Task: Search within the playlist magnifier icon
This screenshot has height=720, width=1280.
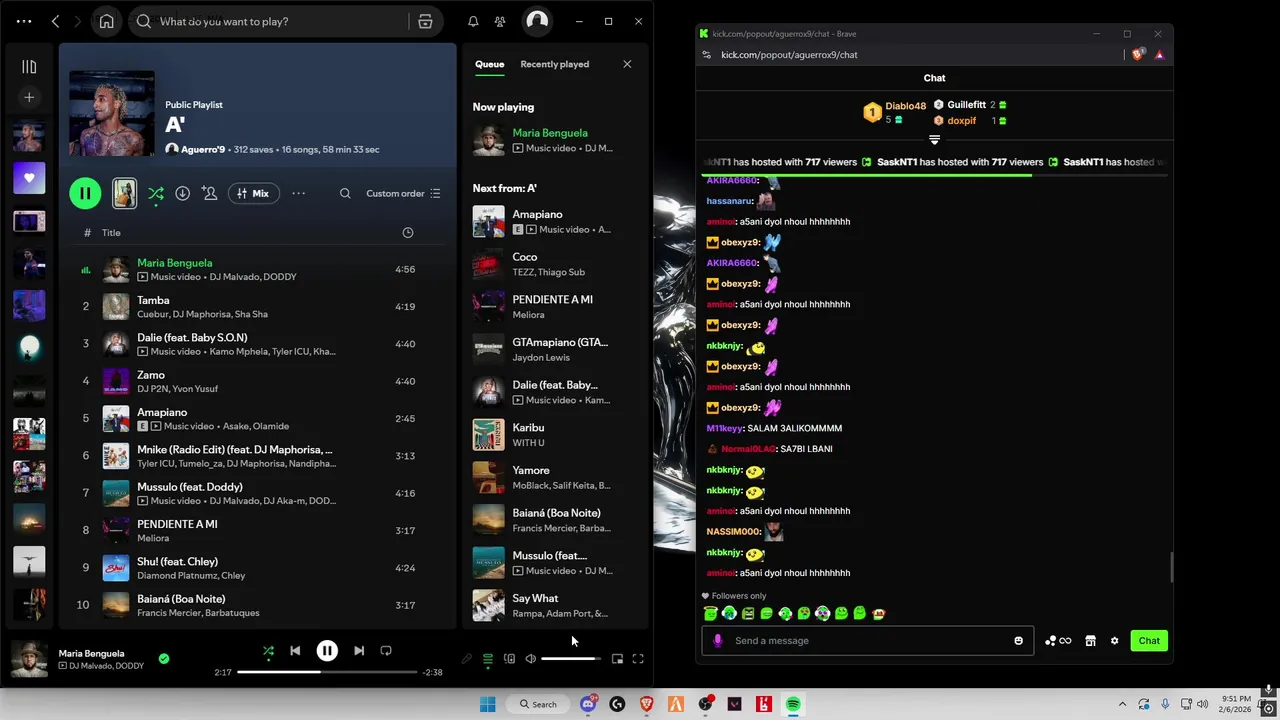Action: click(345, 193)
